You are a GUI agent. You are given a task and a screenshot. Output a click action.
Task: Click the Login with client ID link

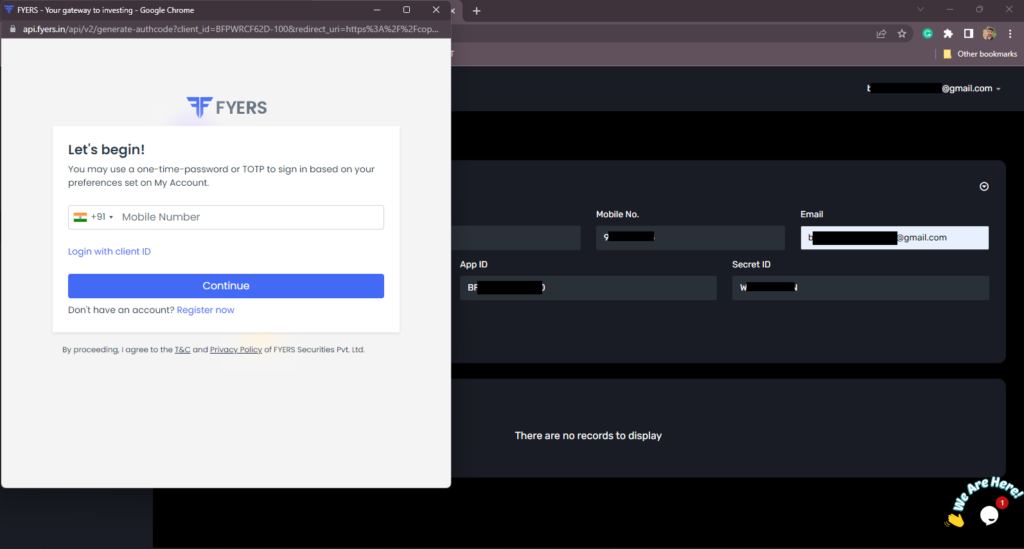(x=109, y=251)
